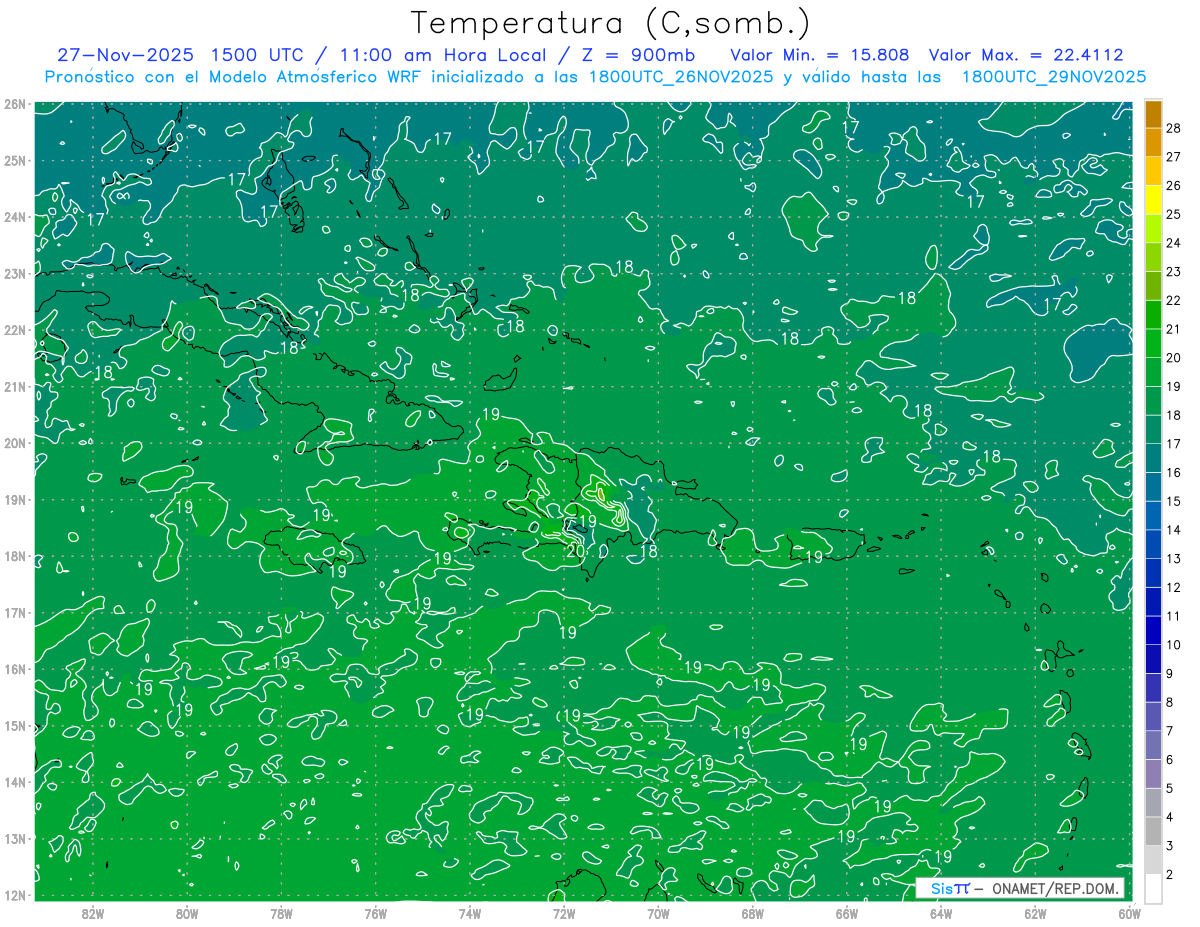This screenshot has height=927, width=1200.
Task: Click the contour label 20 over Hispaniola
Action: point(575,550)
